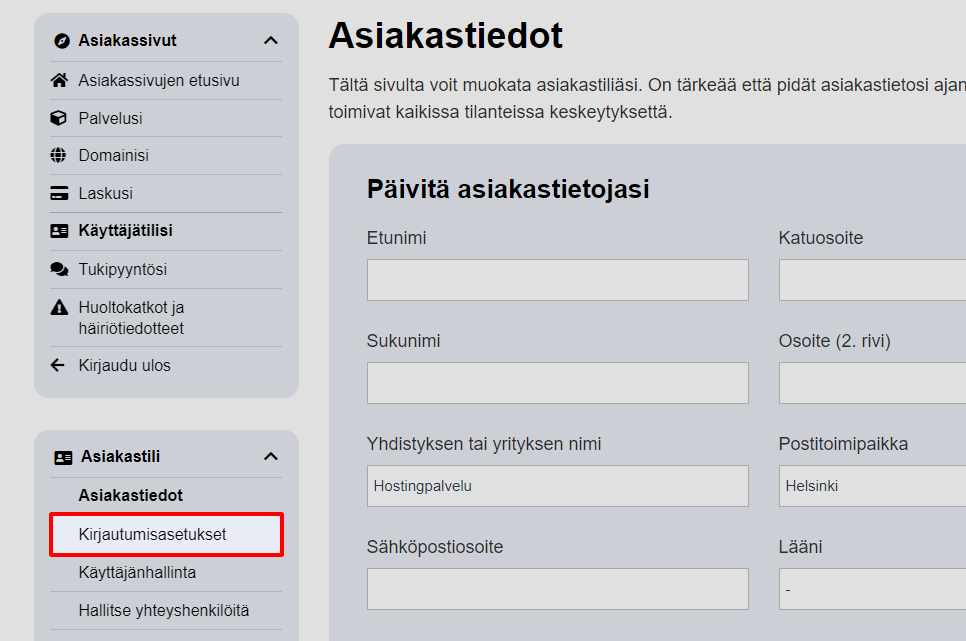Focus the Sukunimi text field
Screen dimensions: 966x641
click(x=557, y=383)
